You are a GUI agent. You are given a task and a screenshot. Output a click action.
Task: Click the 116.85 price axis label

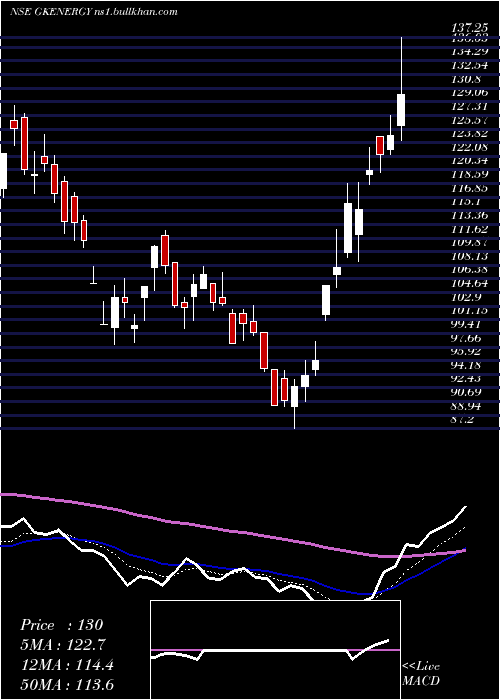[470, 188]
